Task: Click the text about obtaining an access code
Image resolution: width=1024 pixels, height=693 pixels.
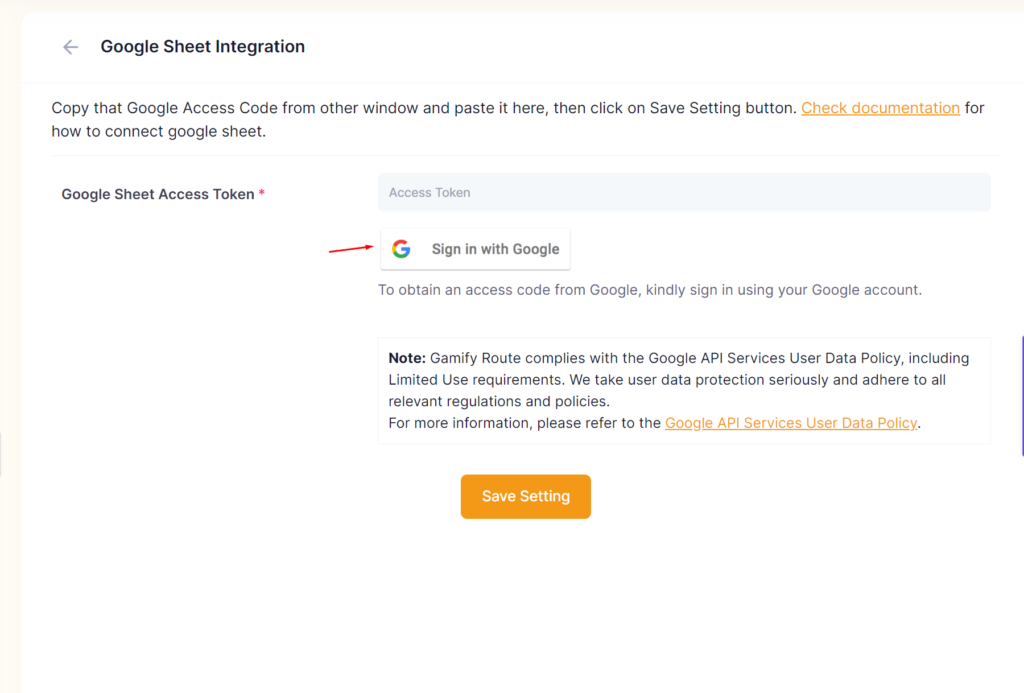Action: (650, 290)
